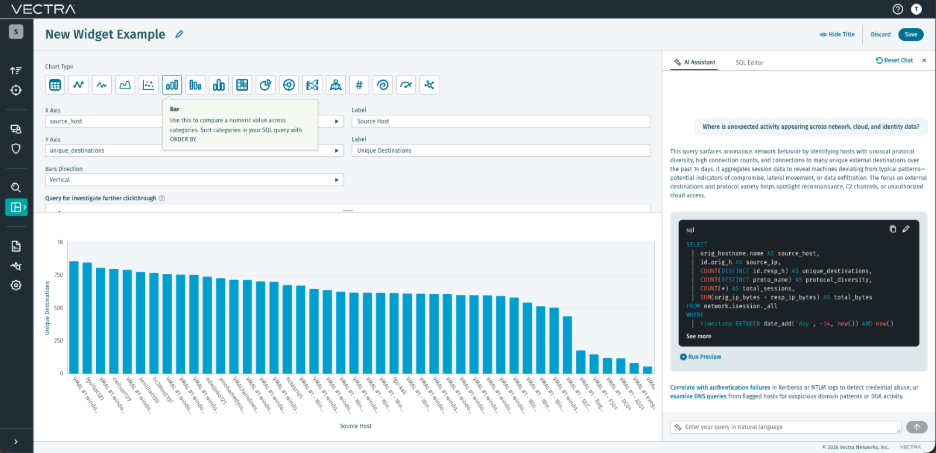This screenshot has height=453, width=936.
Task: Click the Run Preview link
Action: tap(701, 357)
